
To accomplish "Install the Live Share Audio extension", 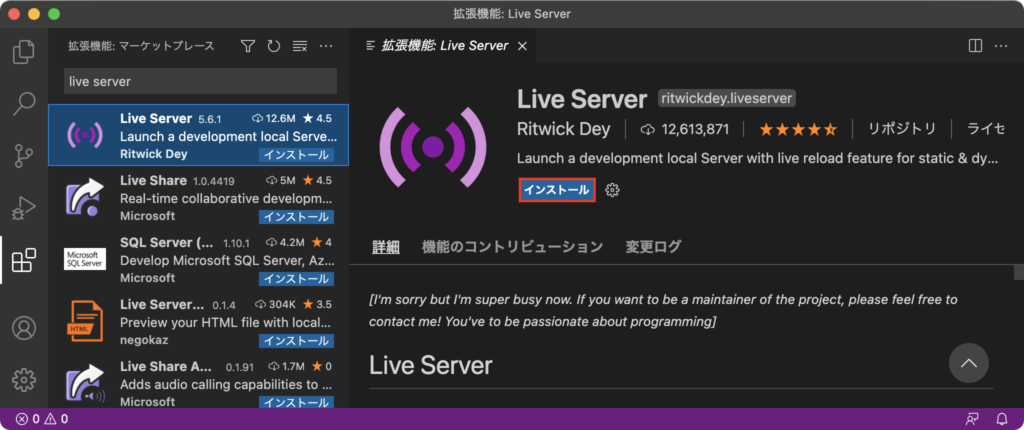I will coord(296,401).
